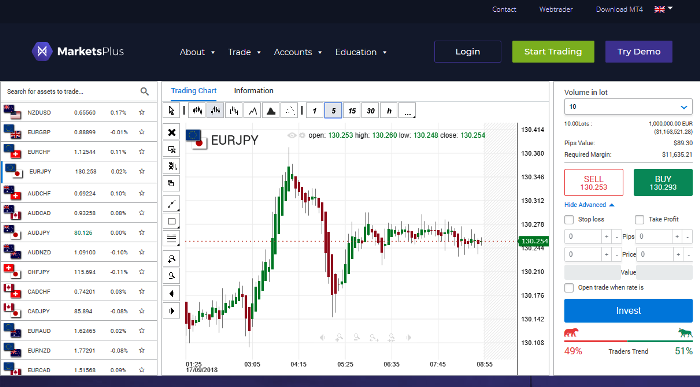Select the filled area chart icon
This screenshot has width=700, height=387.
click(271, 111)
